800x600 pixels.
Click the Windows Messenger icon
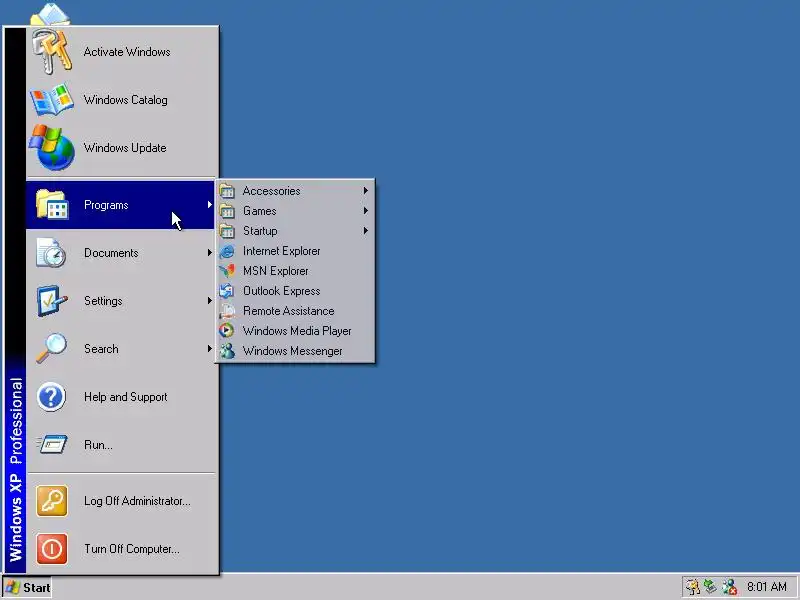tap(227, 351)
